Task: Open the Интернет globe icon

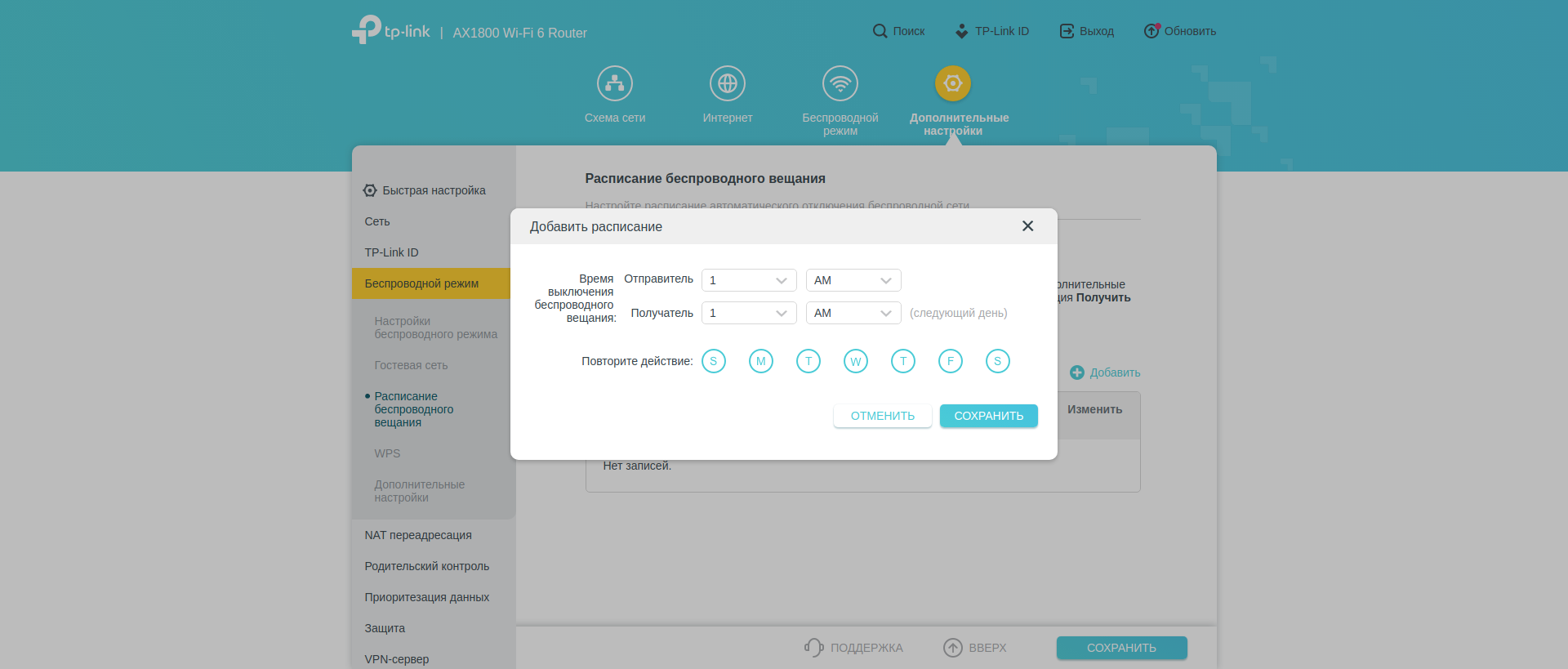Action: (x=727, y=83)
